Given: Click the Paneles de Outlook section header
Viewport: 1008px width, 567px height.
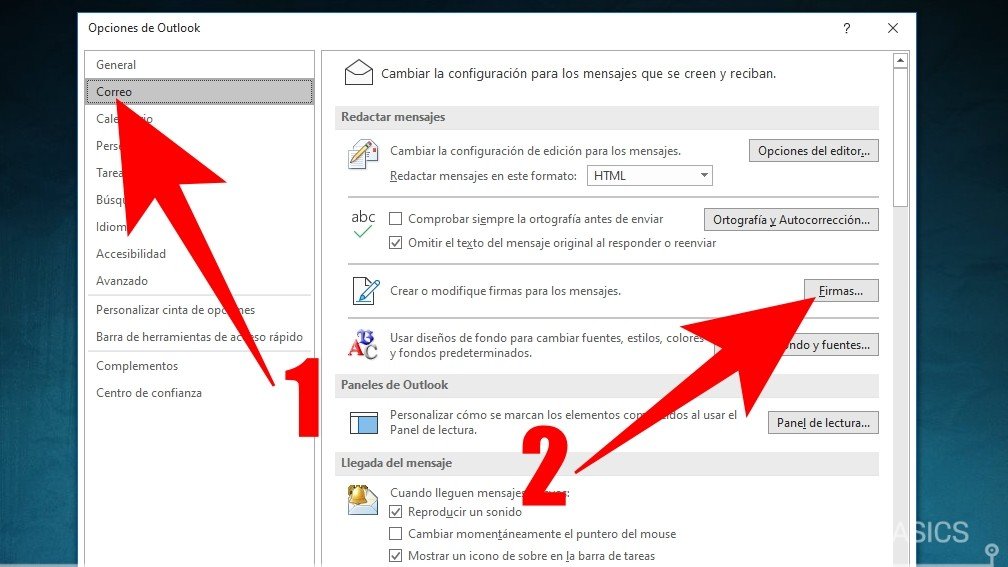Looking at the screenshot, I should [x=607, y=385].
